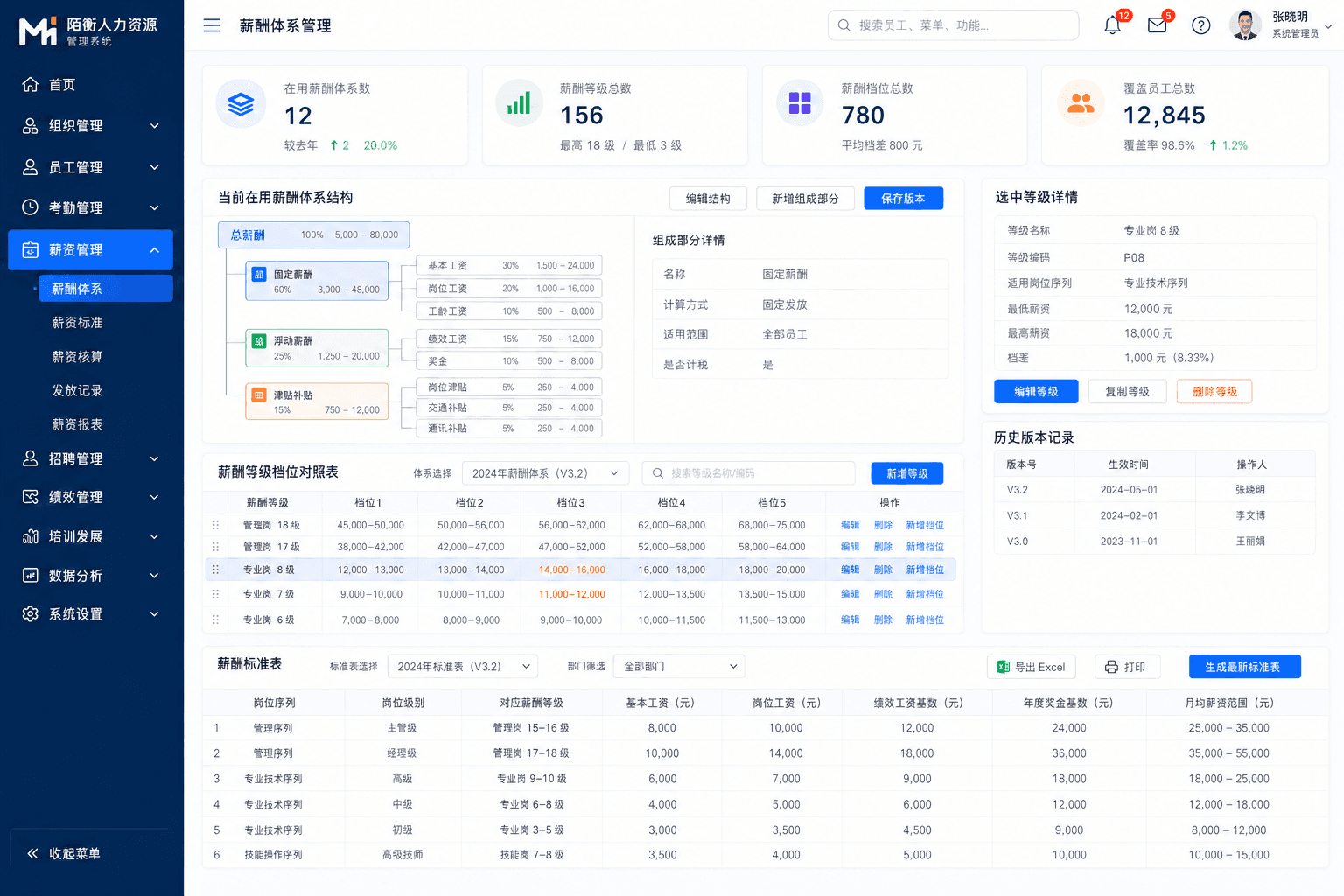Click the 搜索等级名称/编码 search field
This screenshot has width=1344, height=896.
[x=748, y=473]
